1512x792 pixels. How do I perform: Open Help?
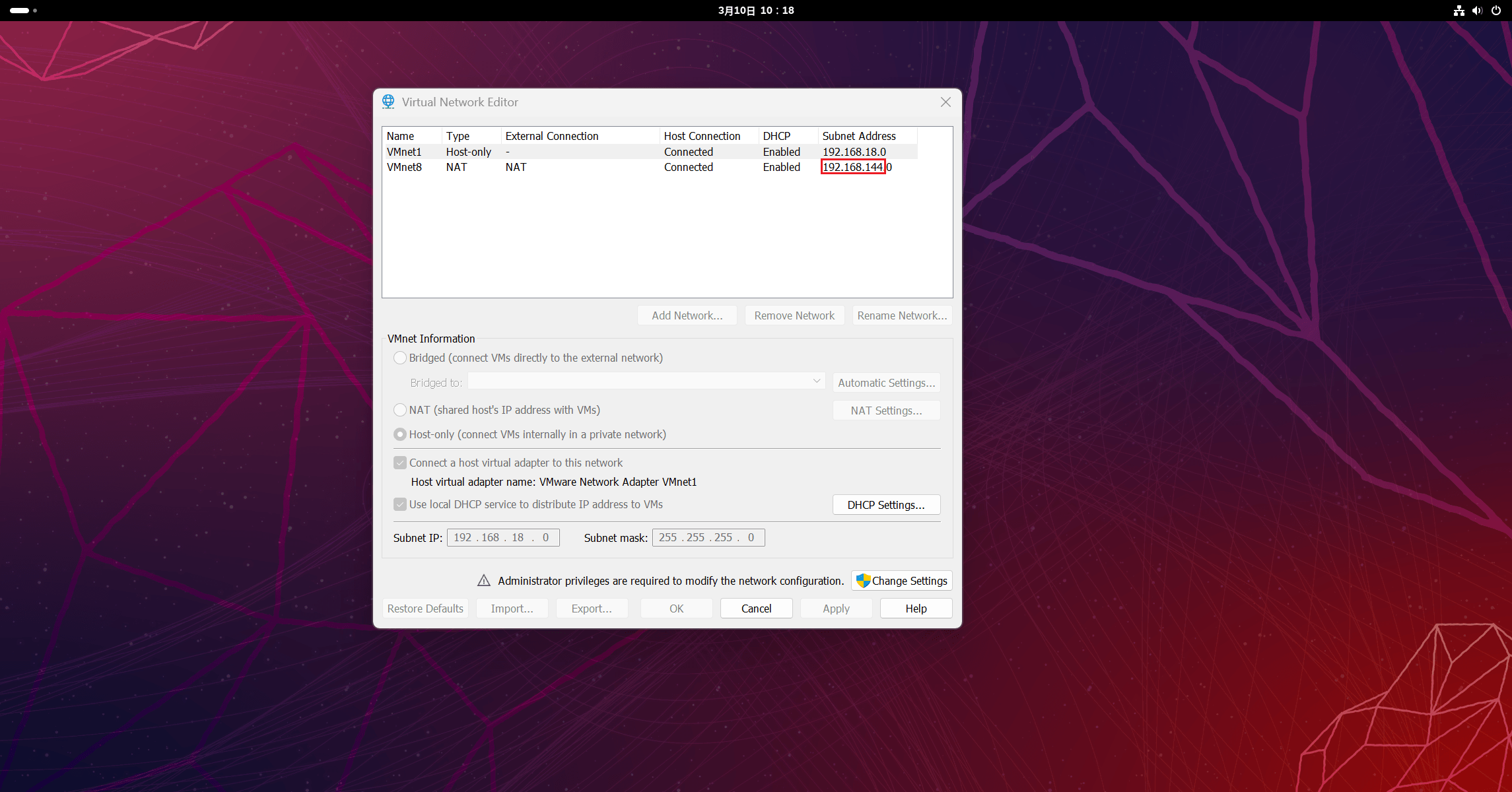[916, 609]
